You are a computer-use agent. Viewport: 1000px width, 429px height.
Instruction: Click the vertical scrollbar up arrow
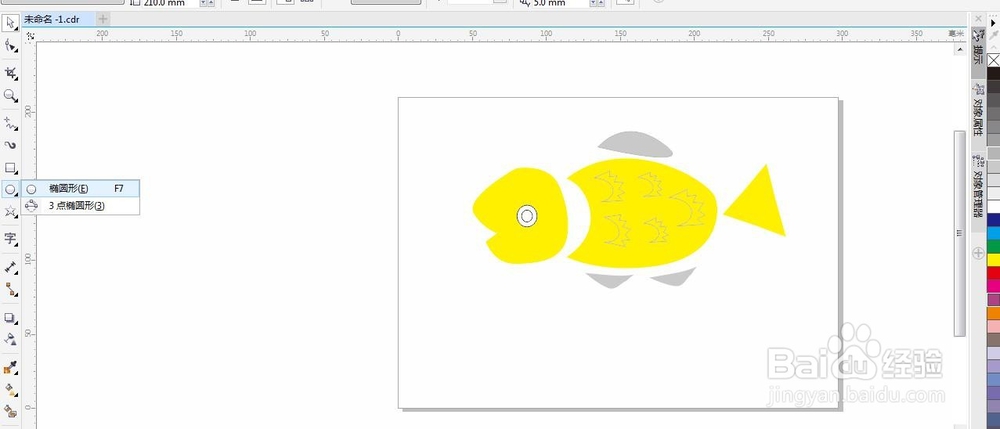tap(959, 49)
